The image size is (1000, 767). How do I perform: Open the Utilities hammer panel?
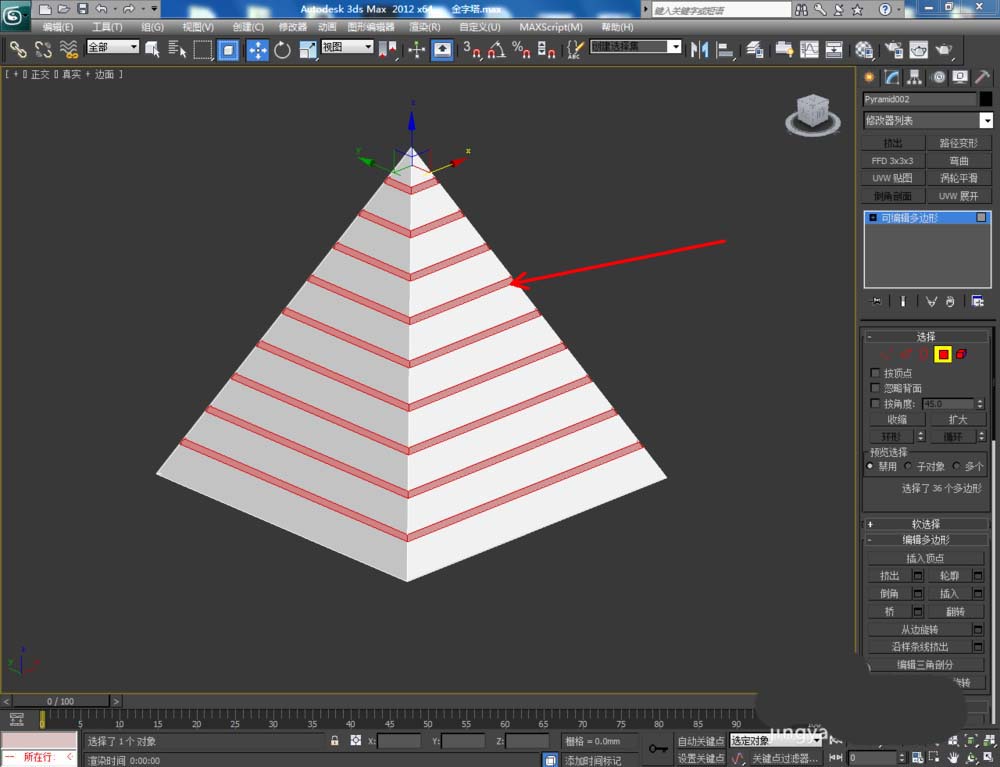(x=982, y=77)
